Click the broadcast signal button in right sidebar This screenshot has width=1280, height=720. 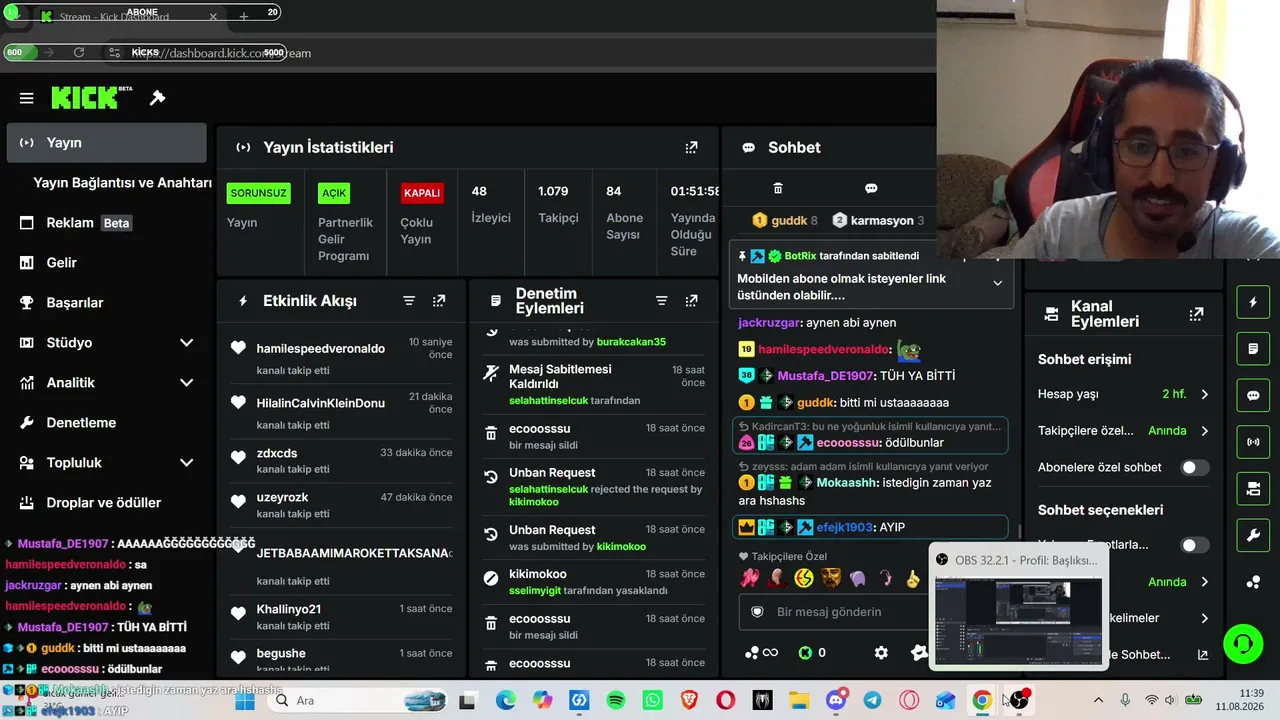[x=1253, y=442]
